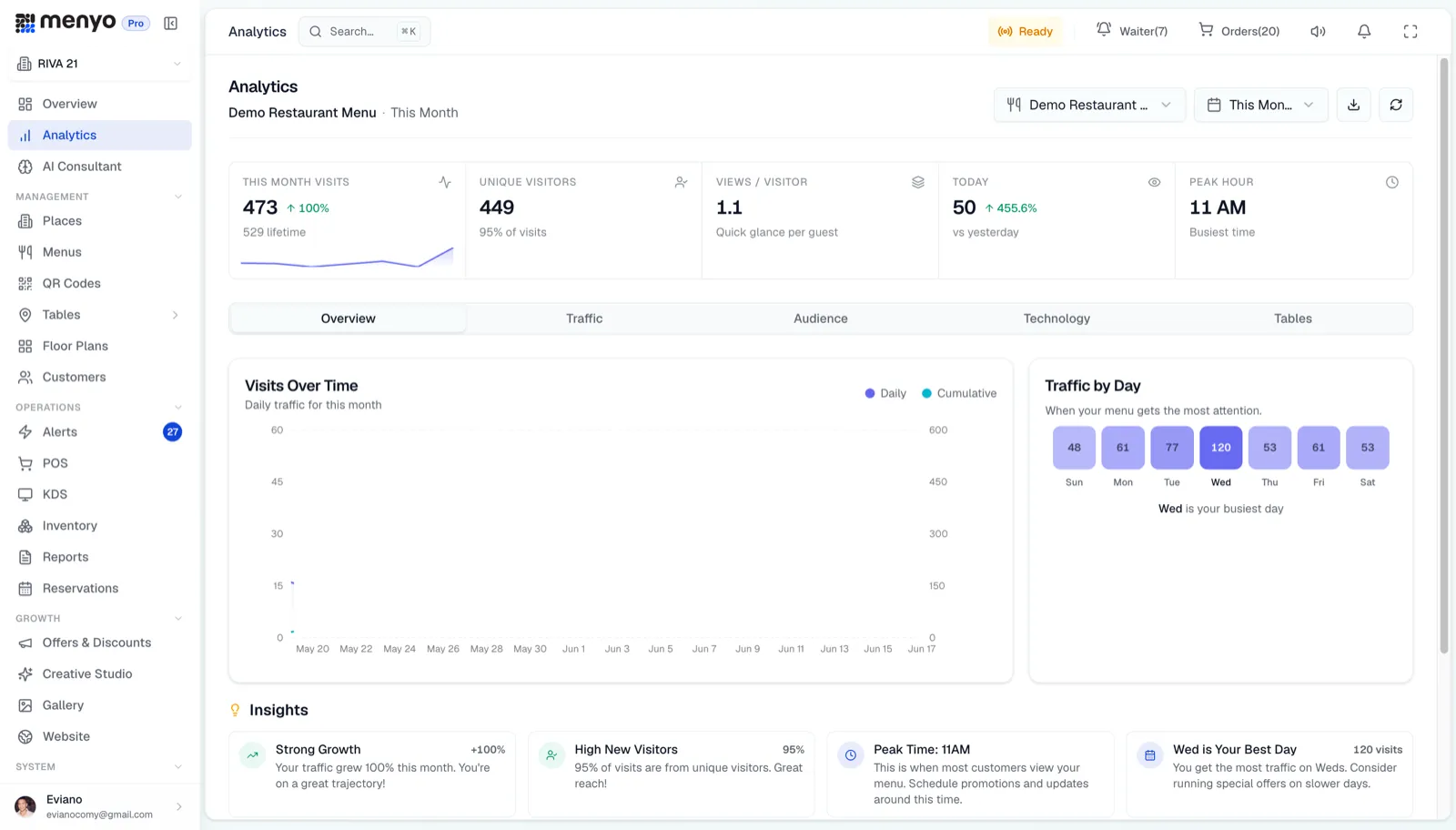Image resolution: width=1456 pixels, height=830 pixels.
Task: Collapse the Growth section
Action: point(178,619)
